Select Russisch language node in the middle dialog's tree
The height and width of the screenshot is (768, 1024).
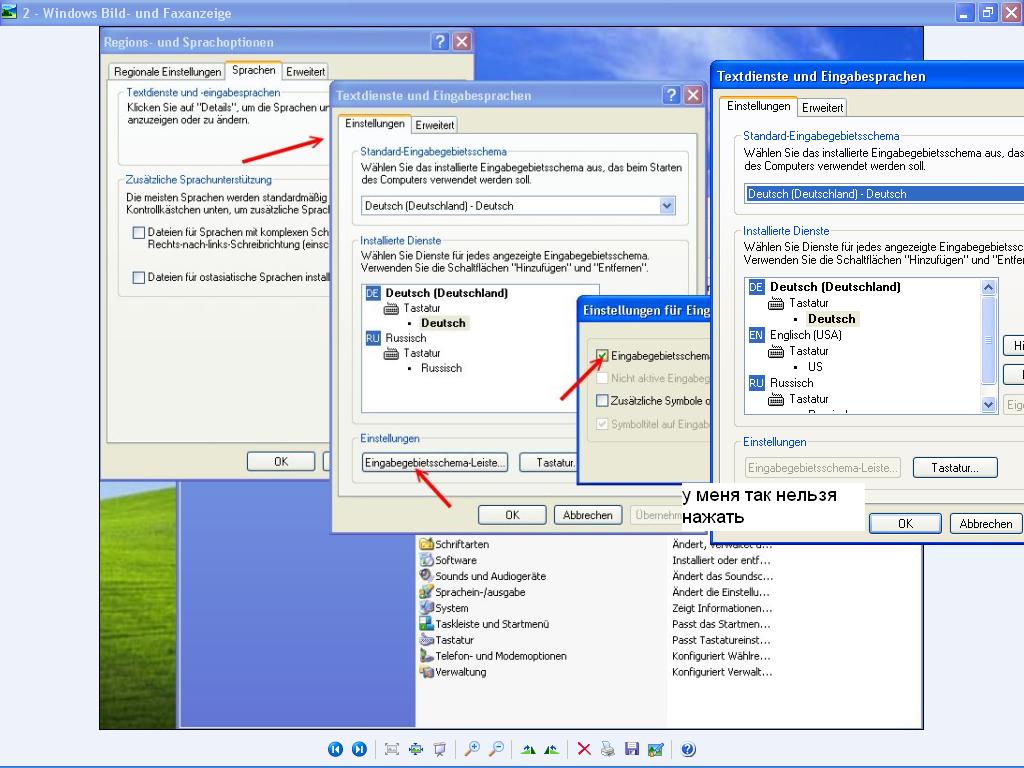pos(406,338)
